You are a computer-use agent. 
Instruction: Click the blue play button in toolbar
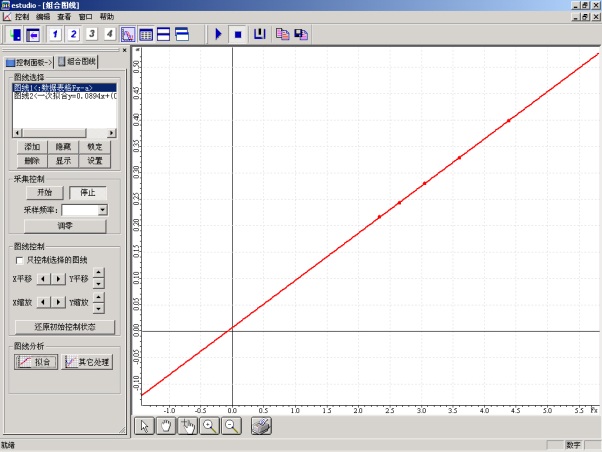coord(219,35)
